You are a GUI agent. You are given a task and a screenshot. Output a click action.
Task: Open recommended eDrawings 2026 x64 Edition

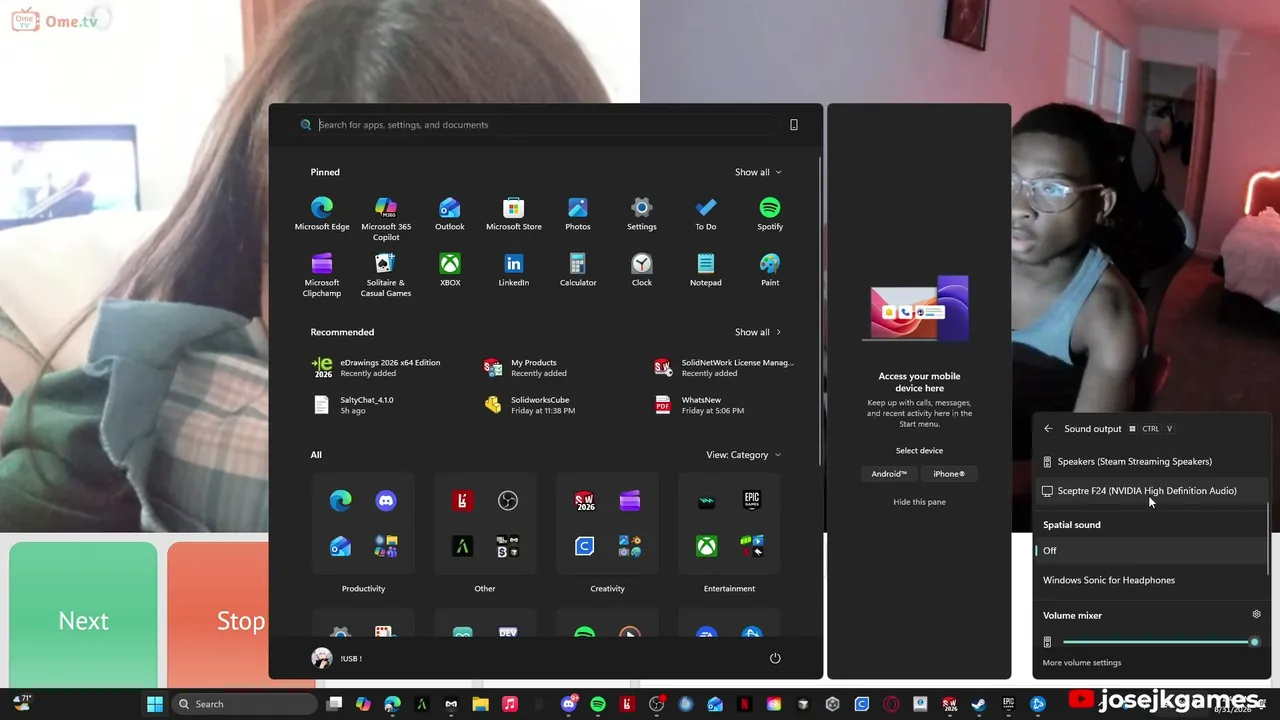pos(376,368)
